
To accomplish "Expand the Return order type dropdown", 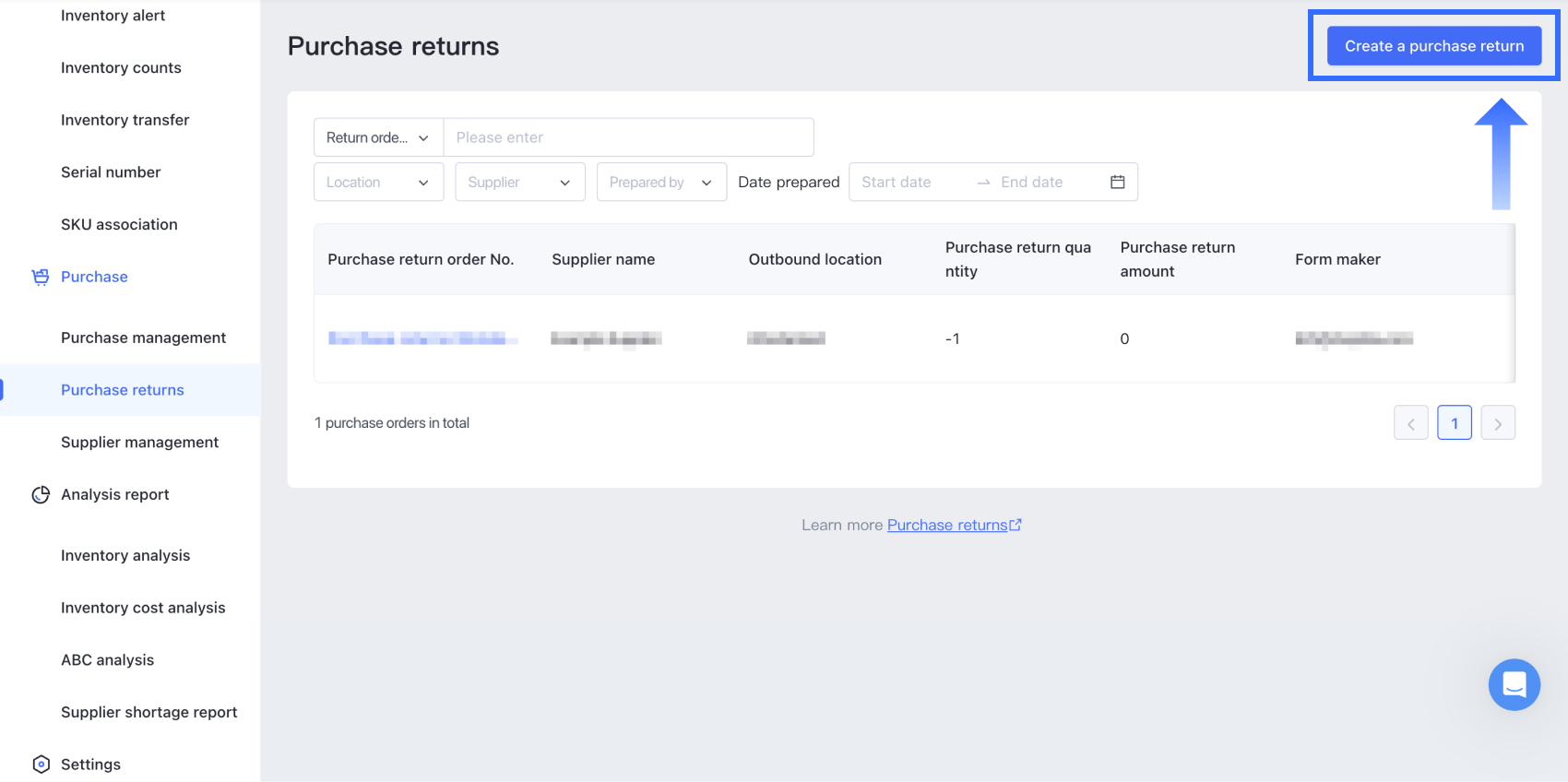I will point(378,137).
